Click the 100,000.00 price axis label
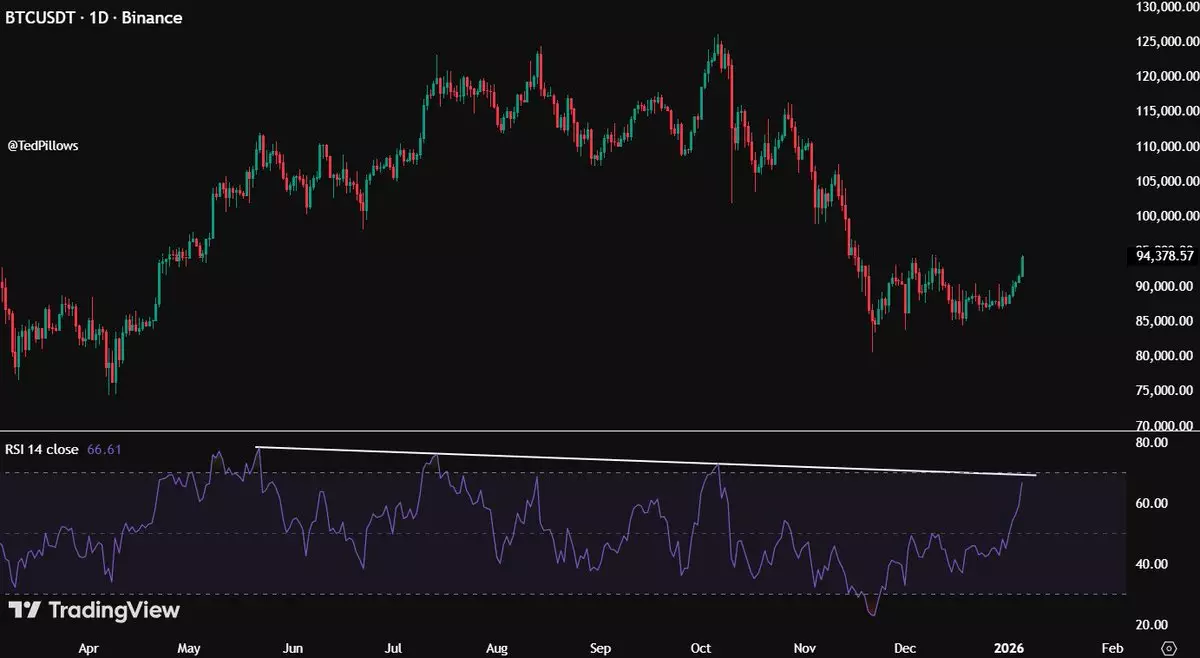 pyautogui.click(x=1166, y=216)
